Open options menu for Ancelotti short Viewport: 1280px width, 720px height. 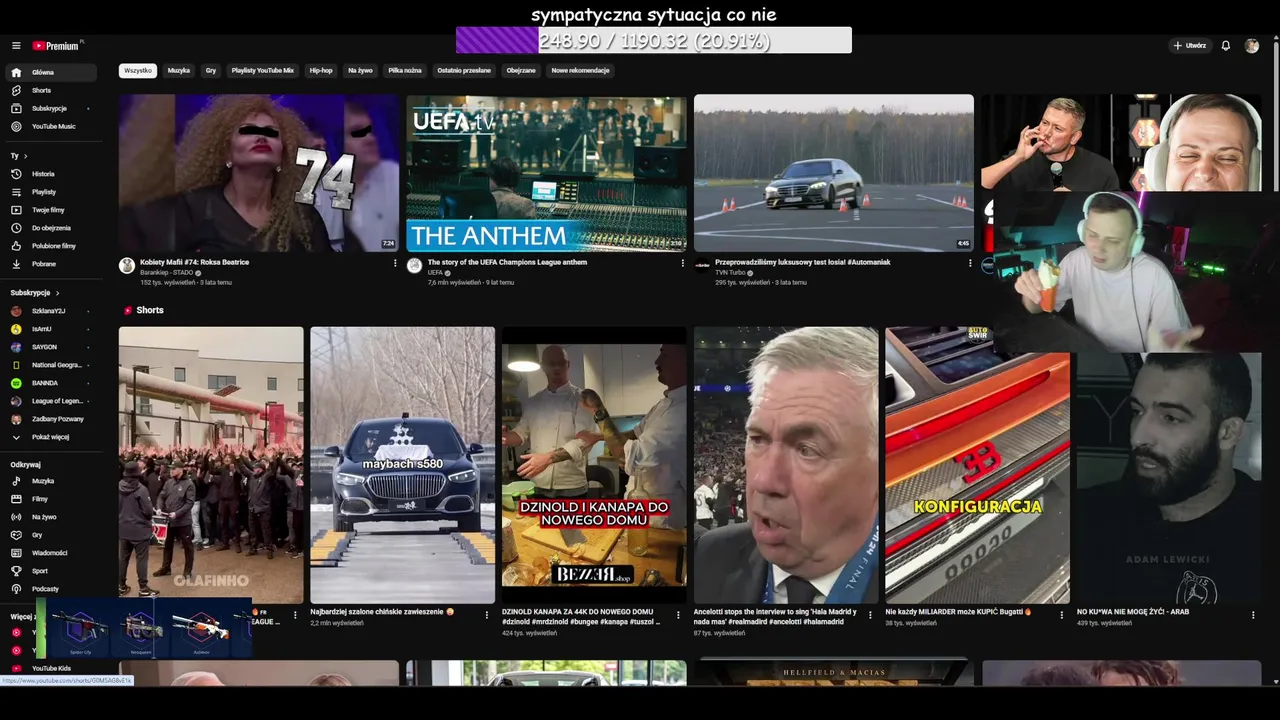point(870,615)
